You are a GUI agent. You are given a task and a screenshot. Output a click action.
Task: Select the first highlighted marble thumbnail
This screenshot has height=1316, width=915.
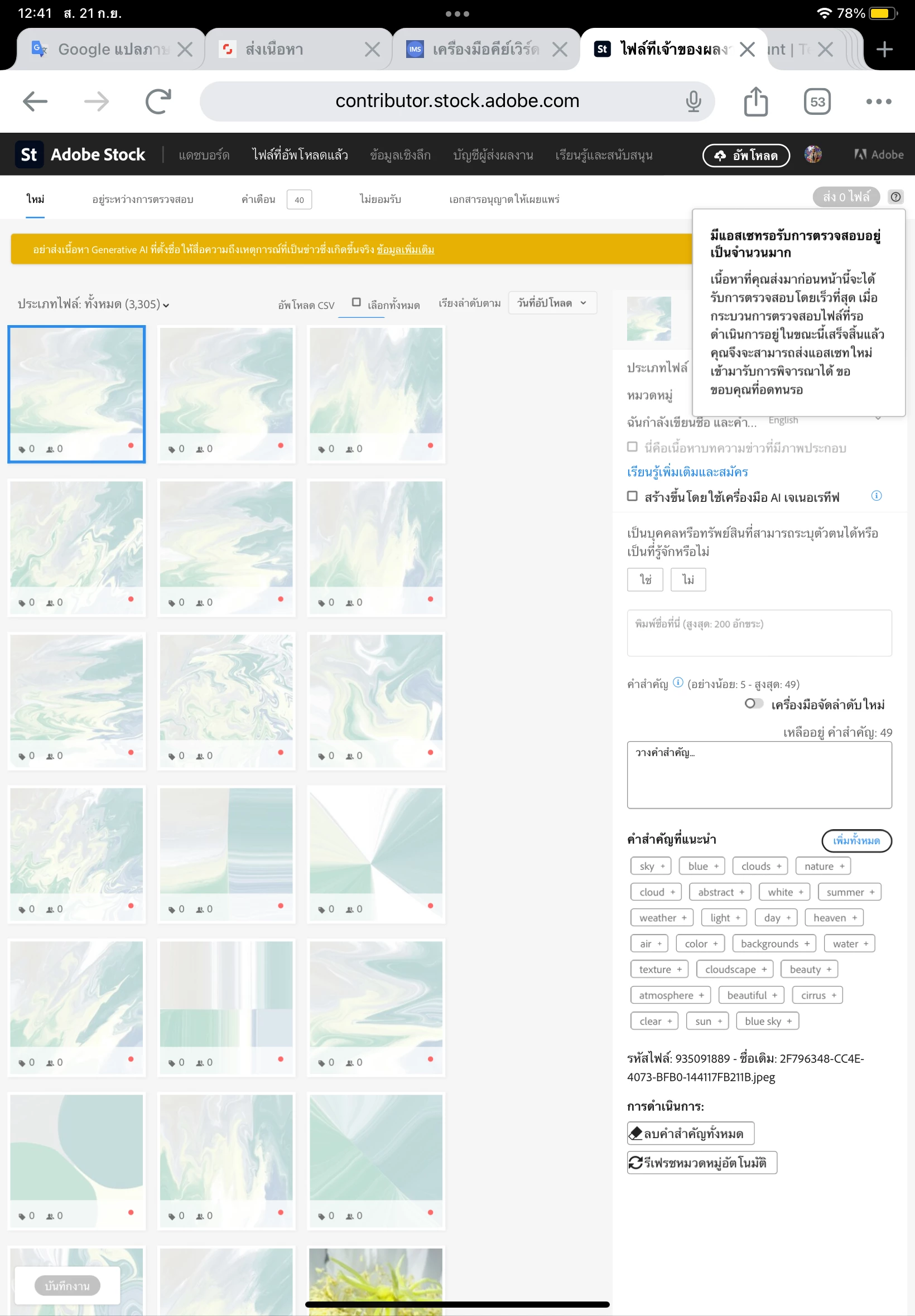point(76,394)
